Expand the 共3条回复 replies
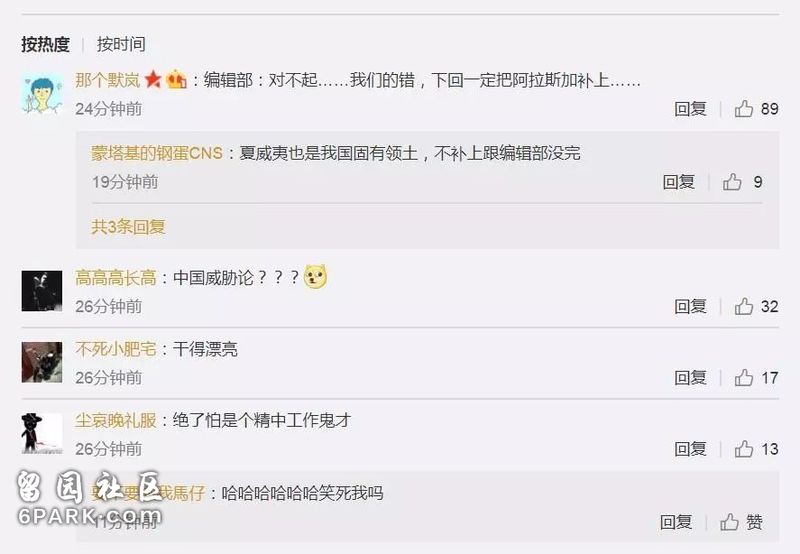Viewport: 800px width, 554px height. [128, 226]
